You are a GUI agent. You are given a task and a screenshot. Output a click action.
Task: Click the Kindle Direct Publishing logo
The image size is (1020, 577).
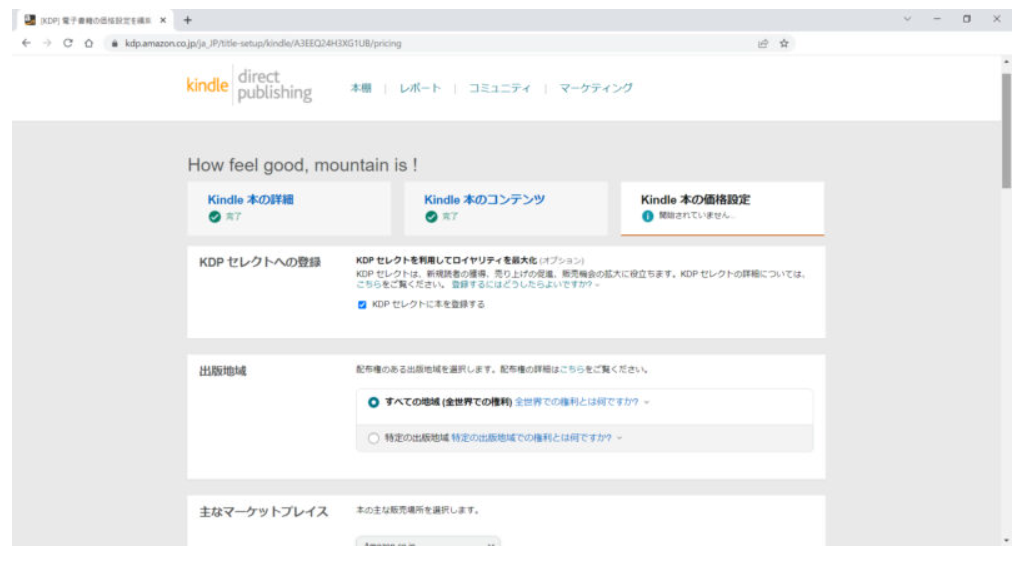click(249, 85)
